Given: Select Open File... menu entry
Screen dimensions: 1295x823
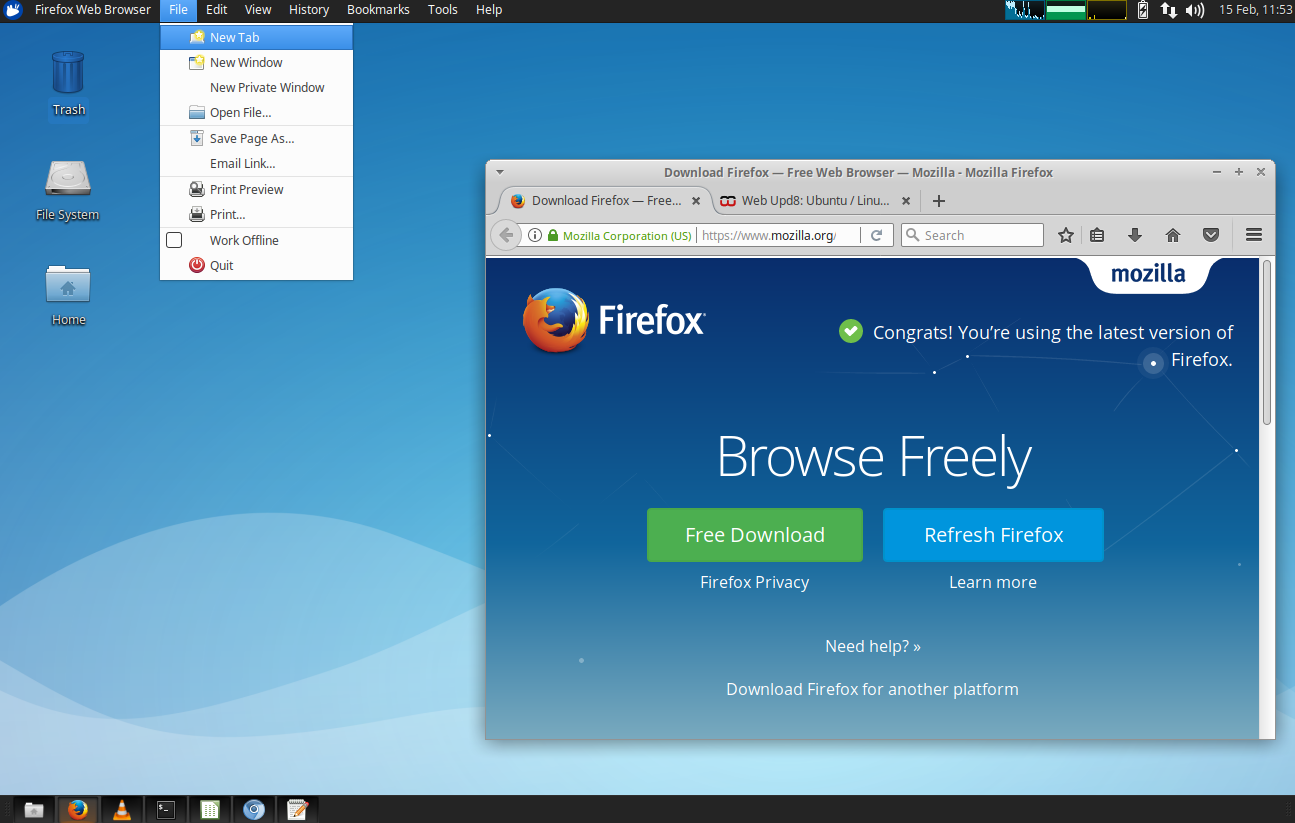Looking at the screenshot, I should (256, 112).
